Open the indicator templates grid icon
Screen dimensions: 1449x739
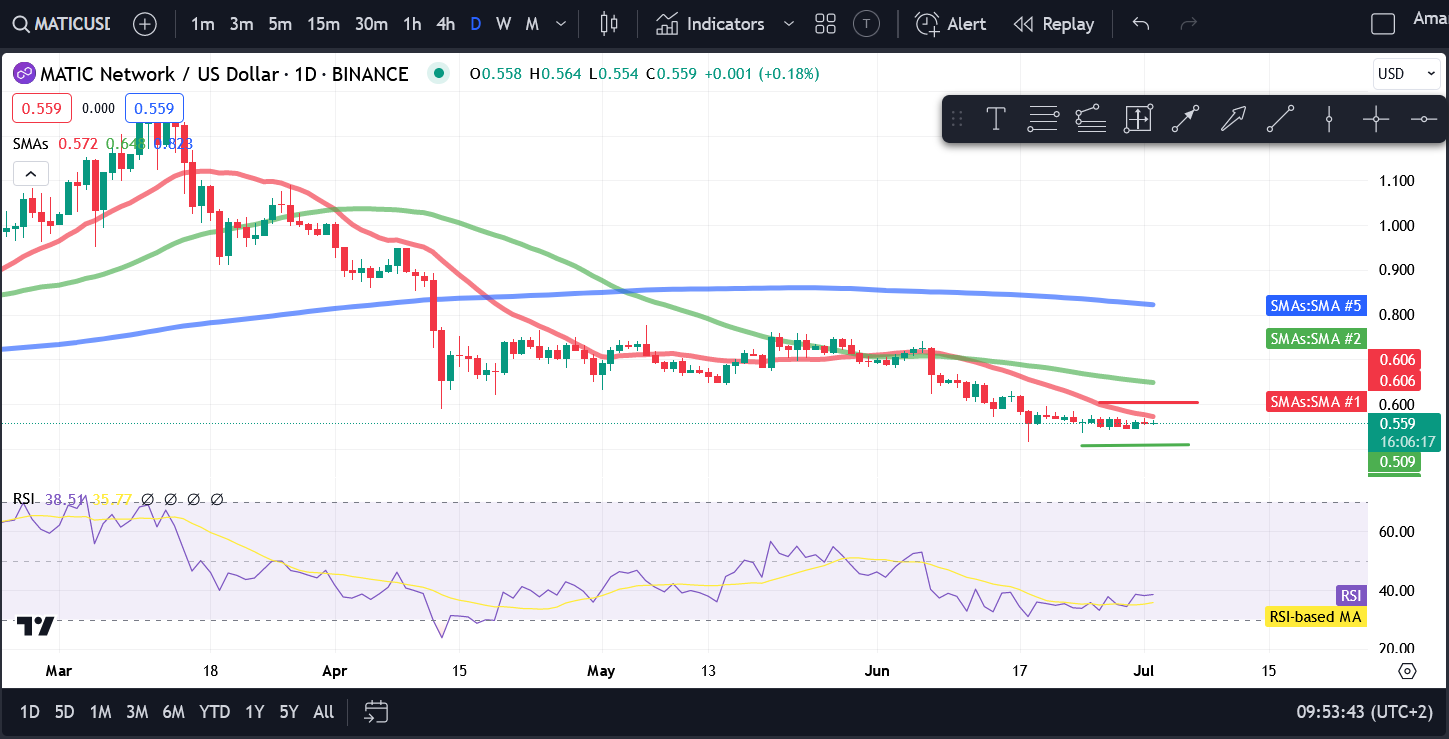click(825, 24)
